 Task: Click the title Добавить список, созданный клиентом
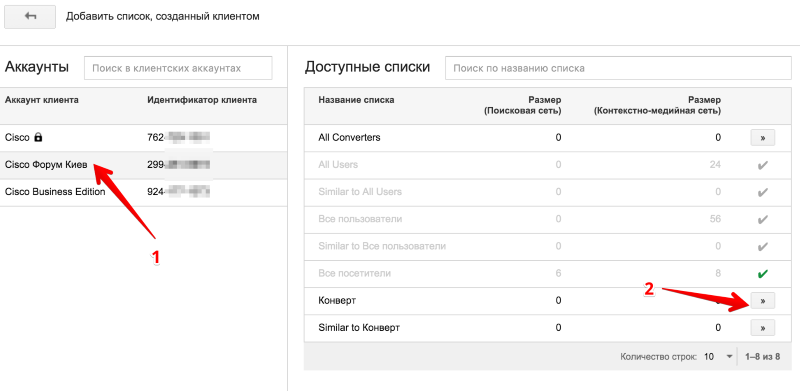[x=163, y=16]
